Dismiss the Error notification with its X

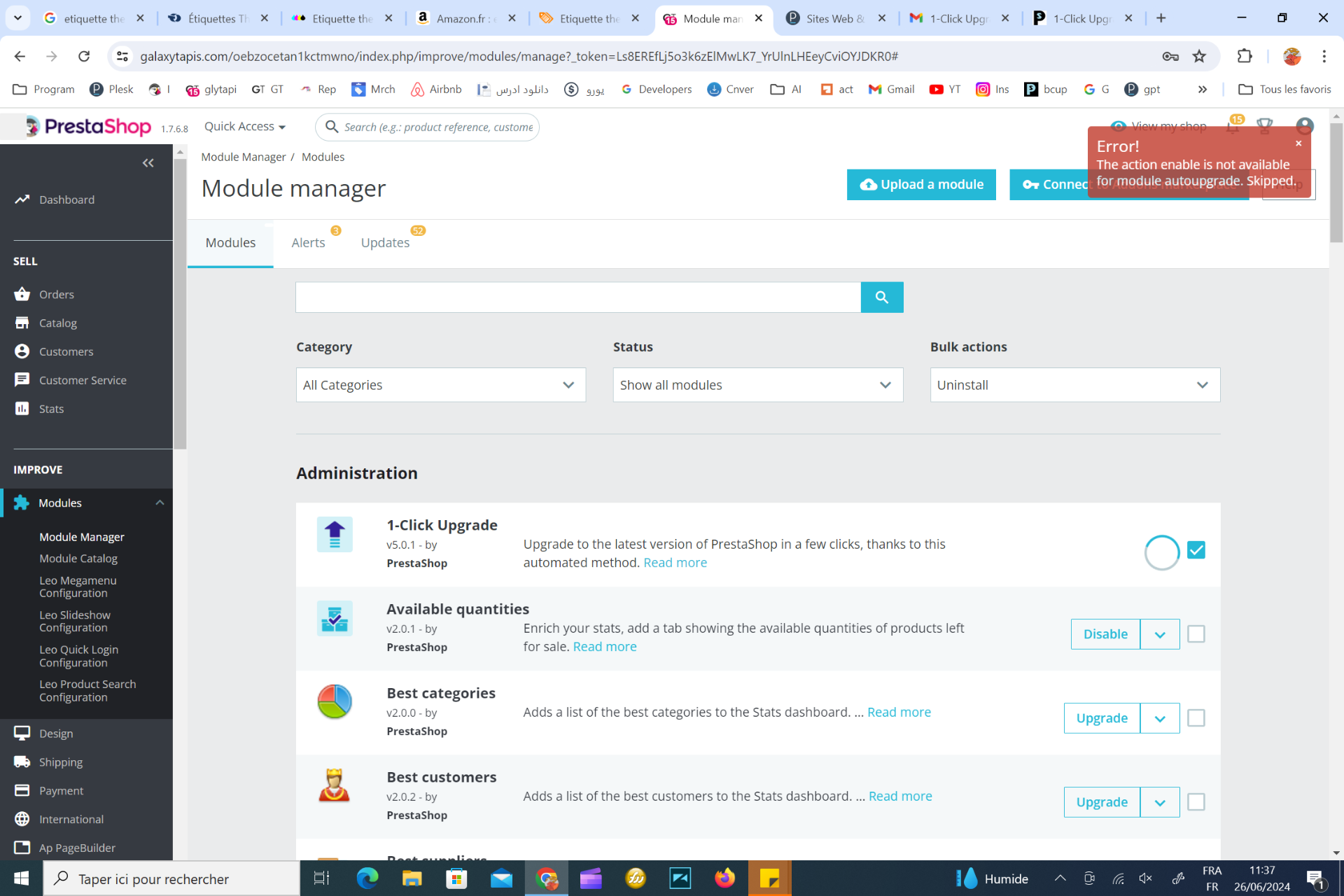(x=1298, y=143)
